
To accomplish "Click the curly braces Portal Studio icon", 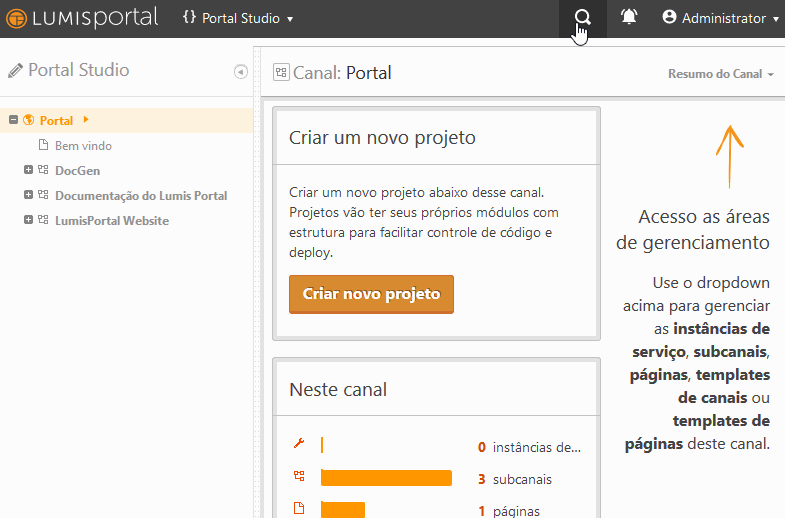I will click(189, 18).
